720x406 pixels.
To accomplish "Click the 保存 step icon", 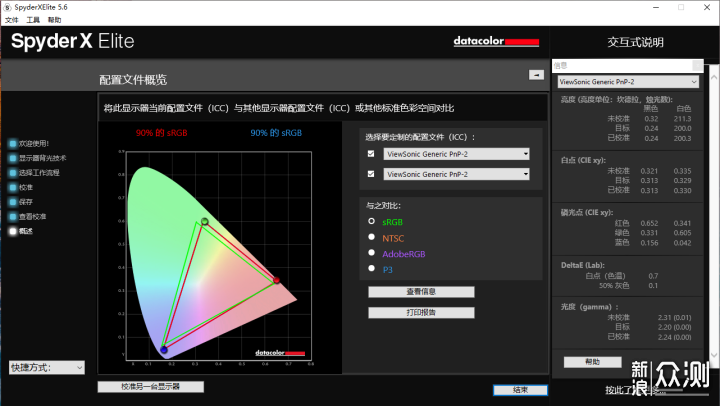I will click(x=13, y=202).
